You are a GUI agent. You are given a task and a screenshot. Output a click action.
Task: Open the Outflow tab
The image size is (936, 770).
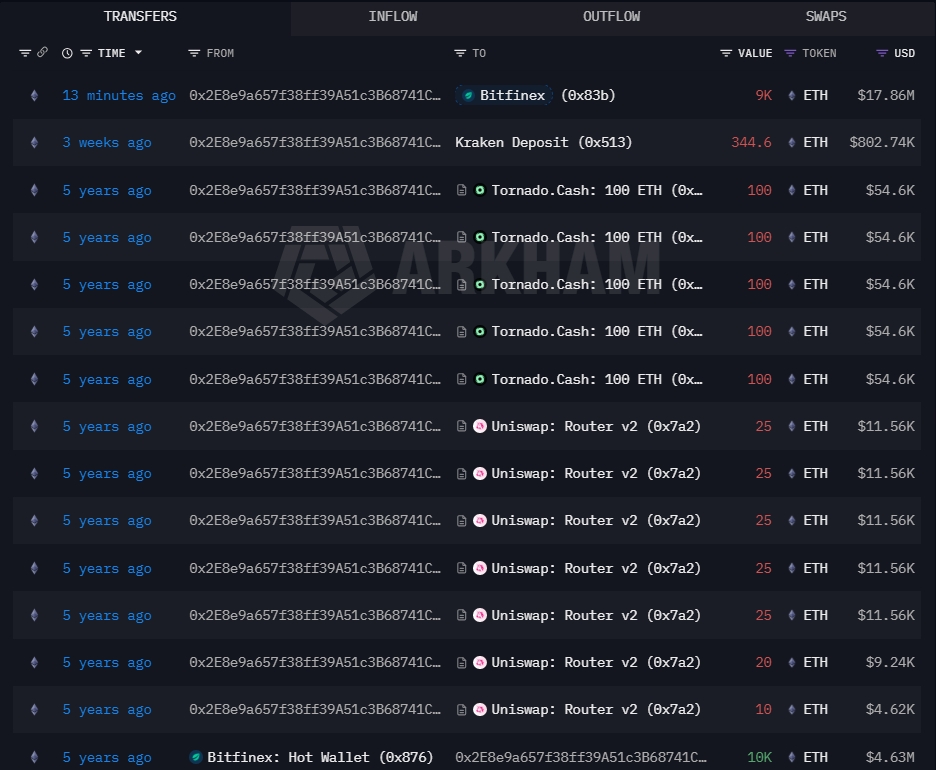click(611, 17)
